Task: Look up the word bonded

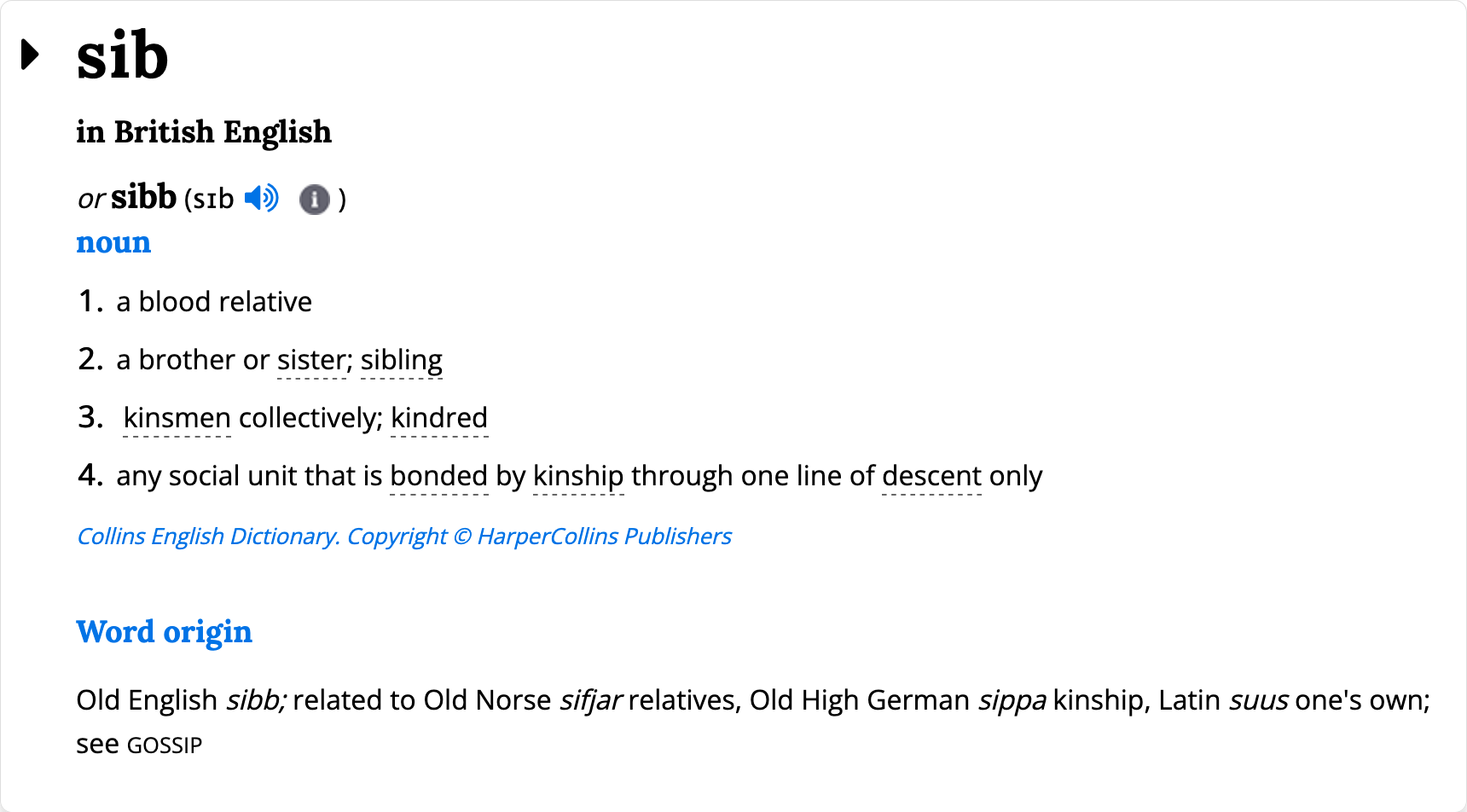Action: coord(438,475)
